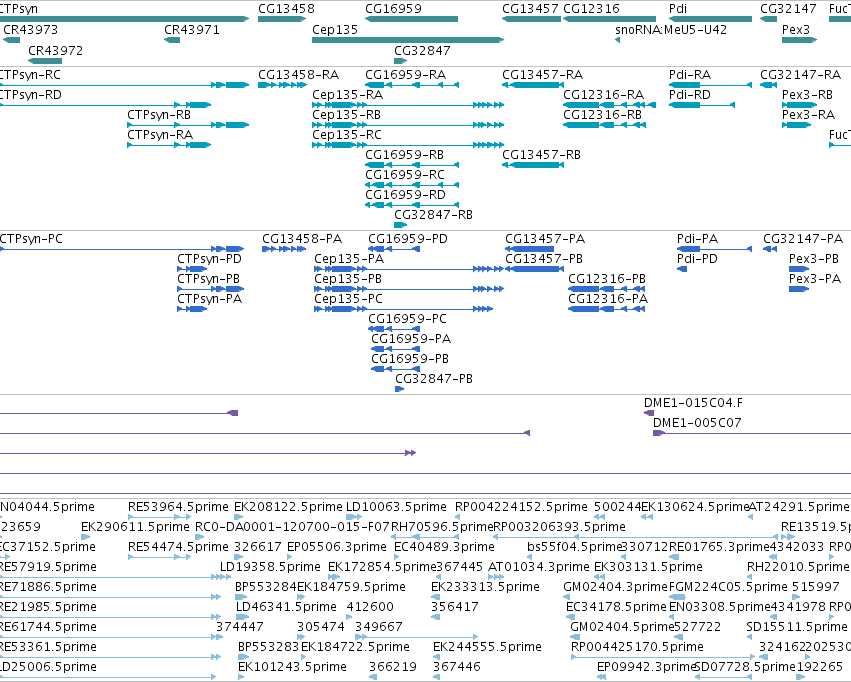
Task: Open the CG16959 gene label
Action: (x=393, y=9)
